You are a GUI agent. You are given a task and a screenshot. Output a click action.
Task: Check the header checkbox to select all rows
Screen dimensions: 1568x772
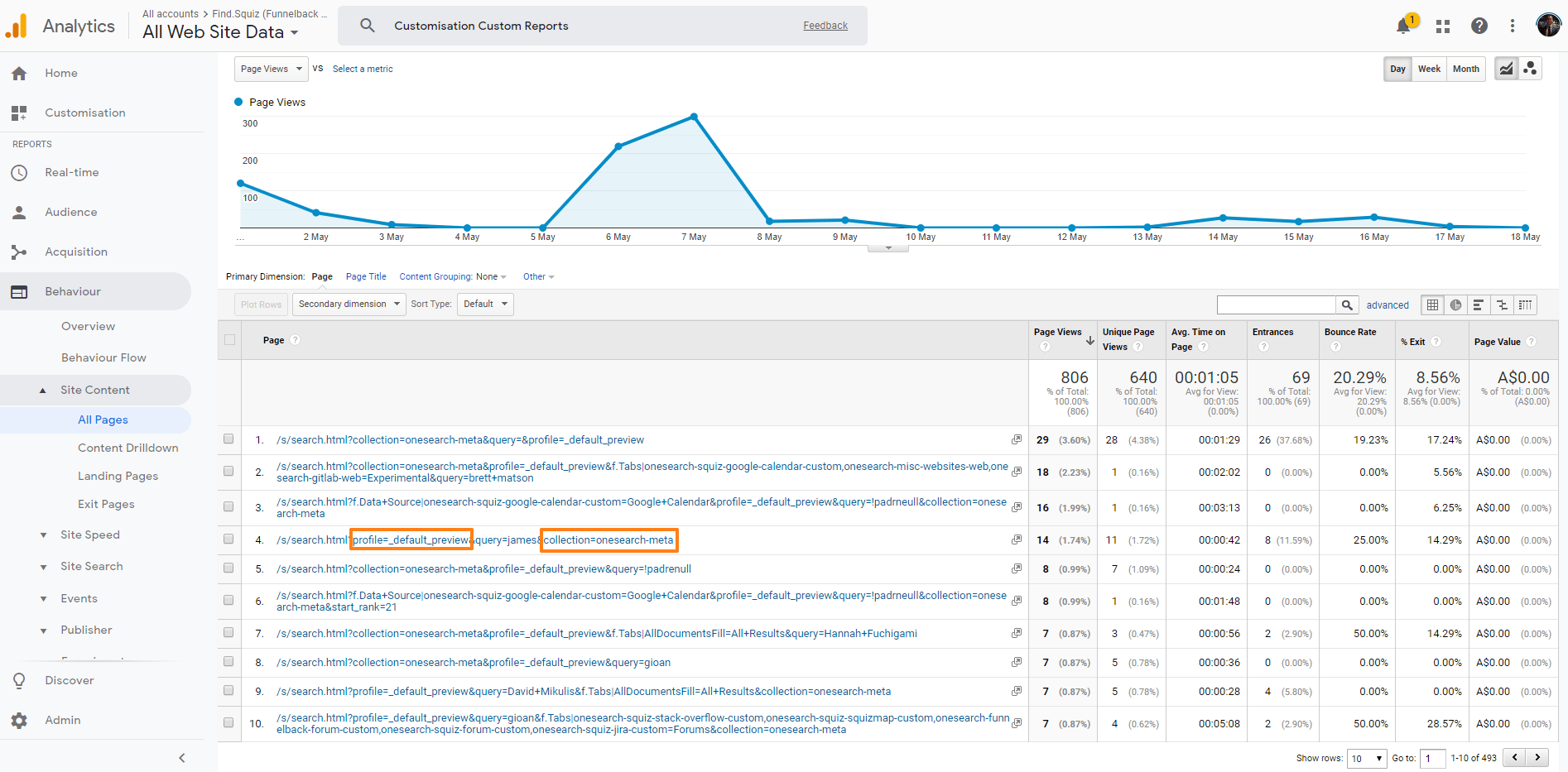pyautogui.click(x=228, y=339)
